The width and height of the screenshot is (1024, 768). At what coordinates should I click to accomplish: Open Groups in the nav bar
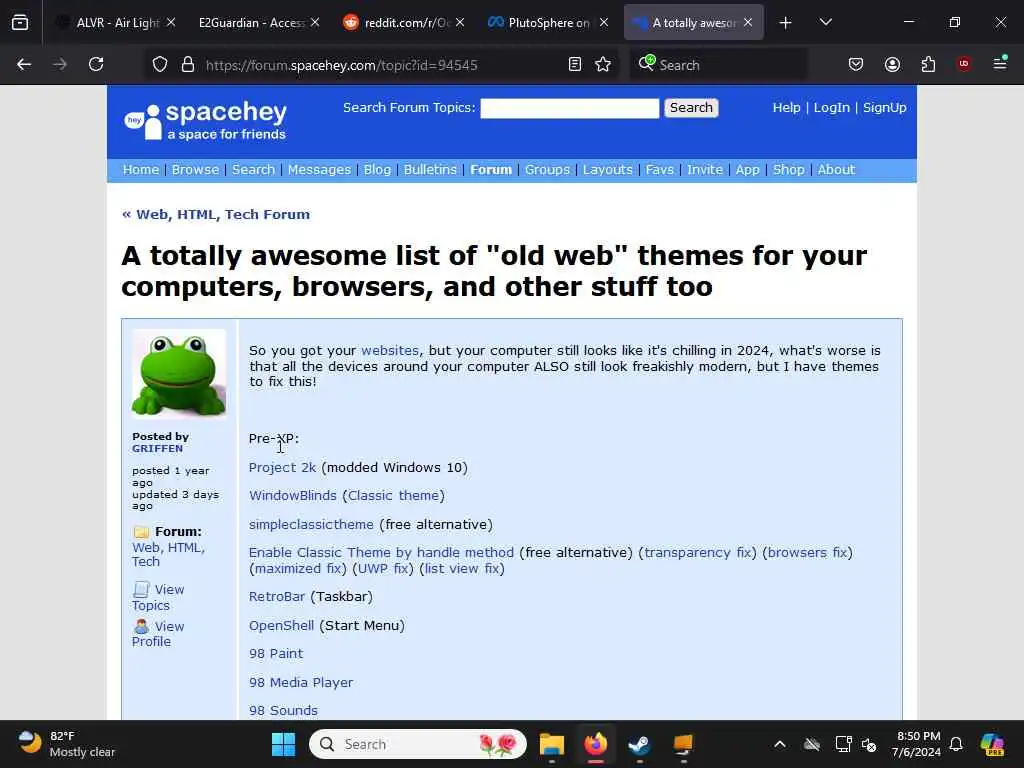coord(547,169)
